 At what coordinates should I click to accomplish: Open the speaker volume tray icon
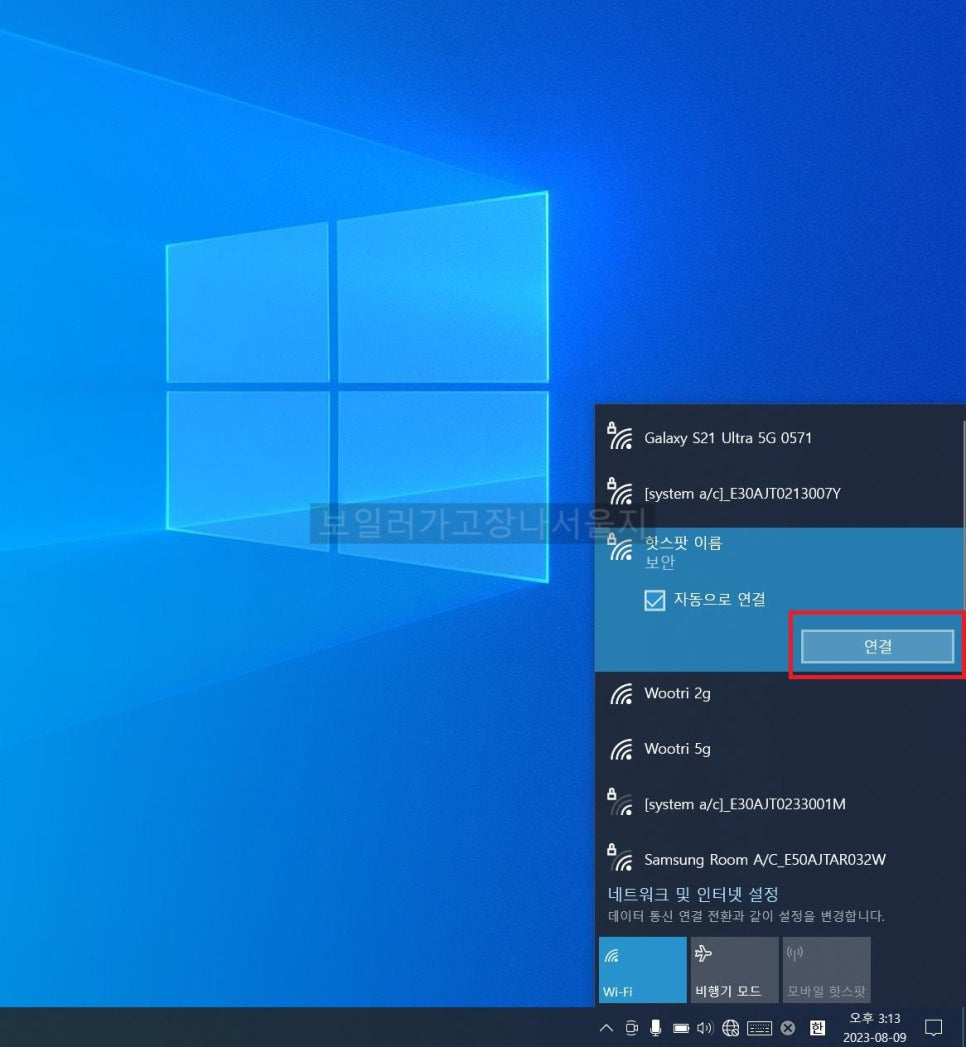(x=705, y=1028)
